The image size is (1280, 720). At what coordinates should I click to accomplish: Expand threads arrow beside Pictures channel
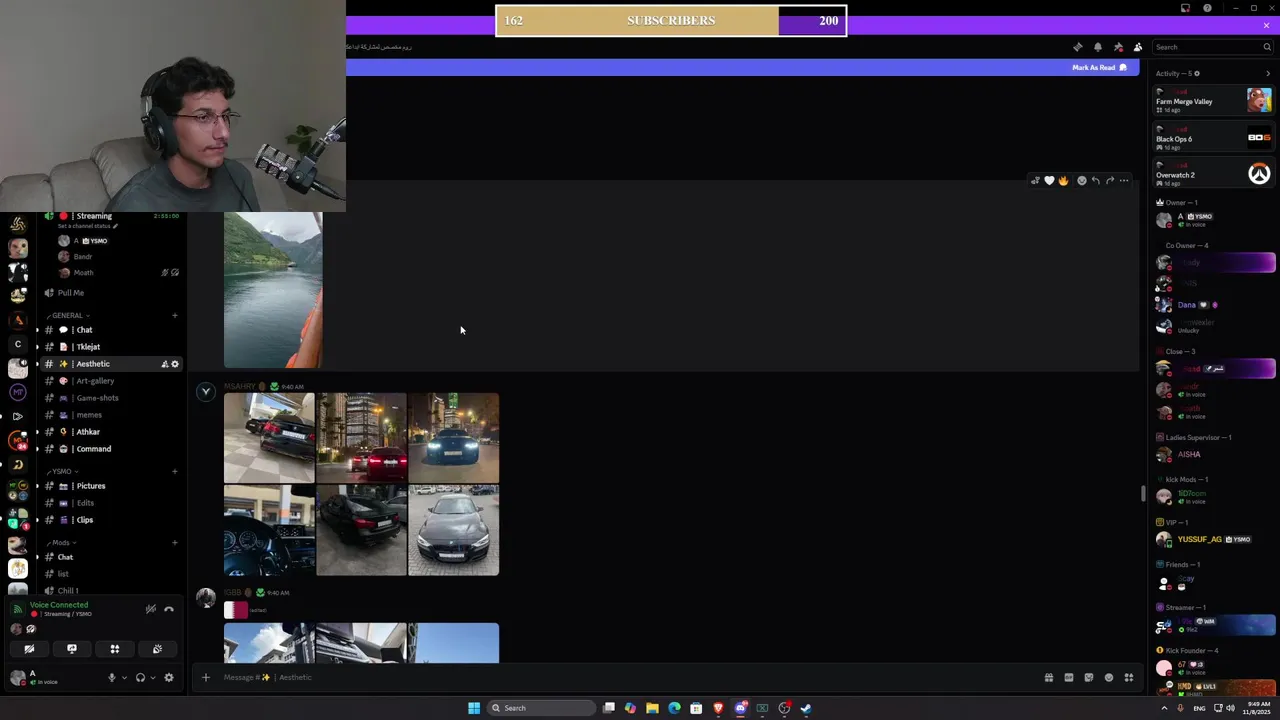point(37,486)
